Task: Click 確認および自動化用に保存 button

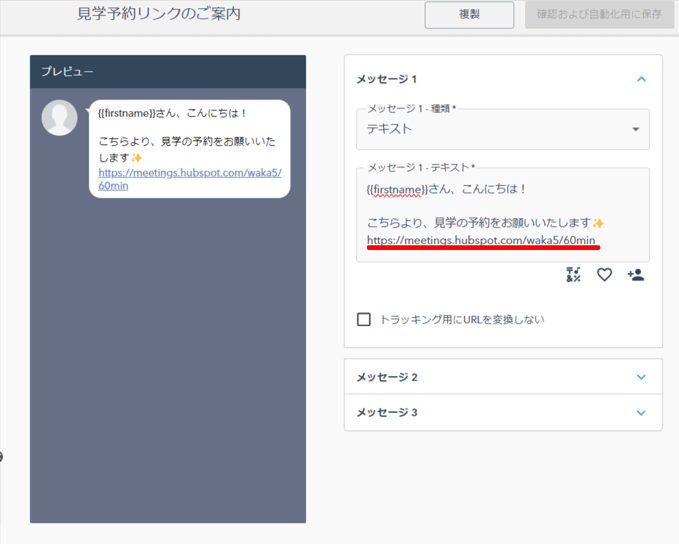Action: click(598, 15)
